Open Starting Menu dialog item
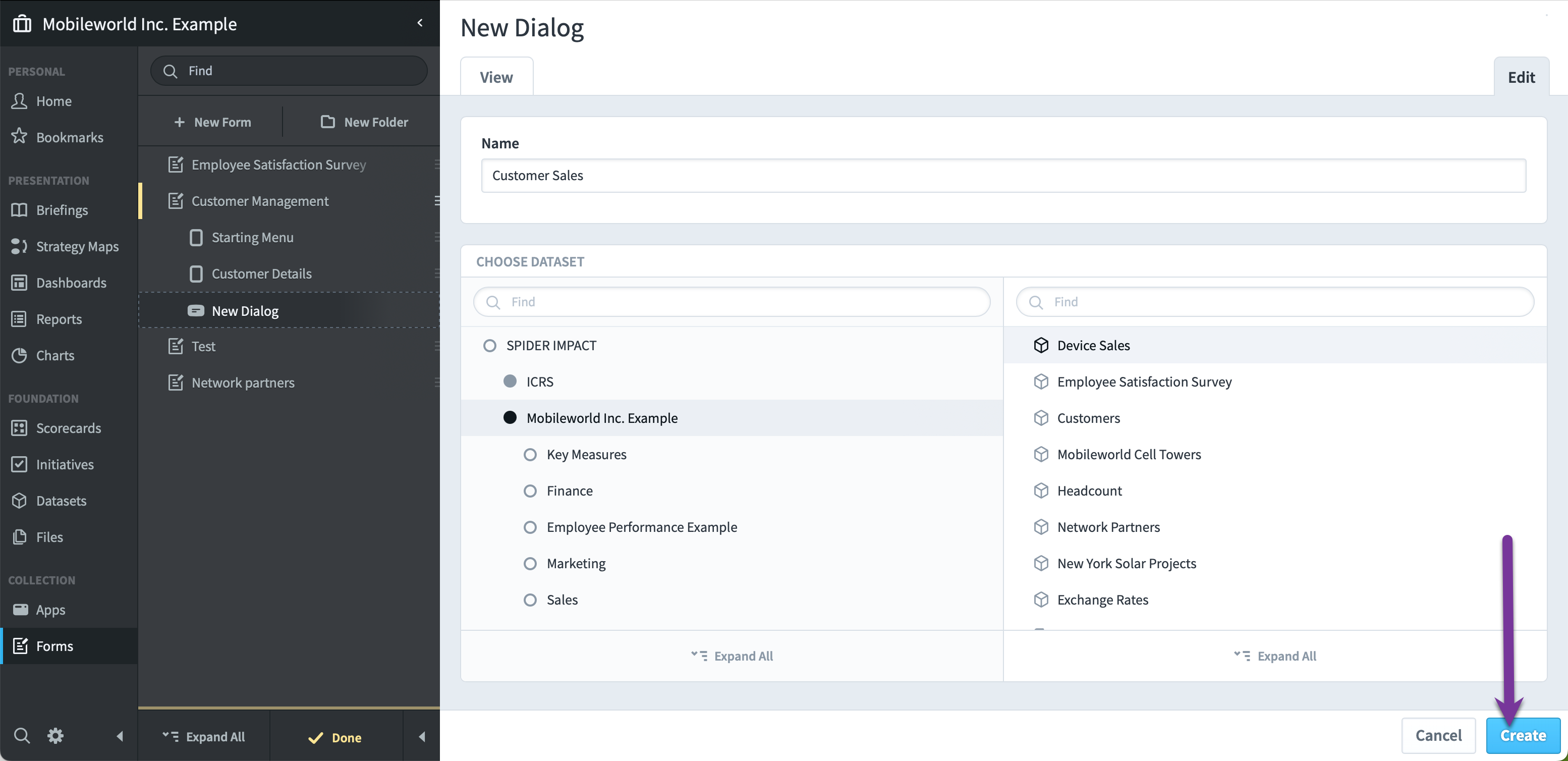Image resolution: width=1568 pixels, height=761 pixels. pyautogui.click(x=289, y=237)
